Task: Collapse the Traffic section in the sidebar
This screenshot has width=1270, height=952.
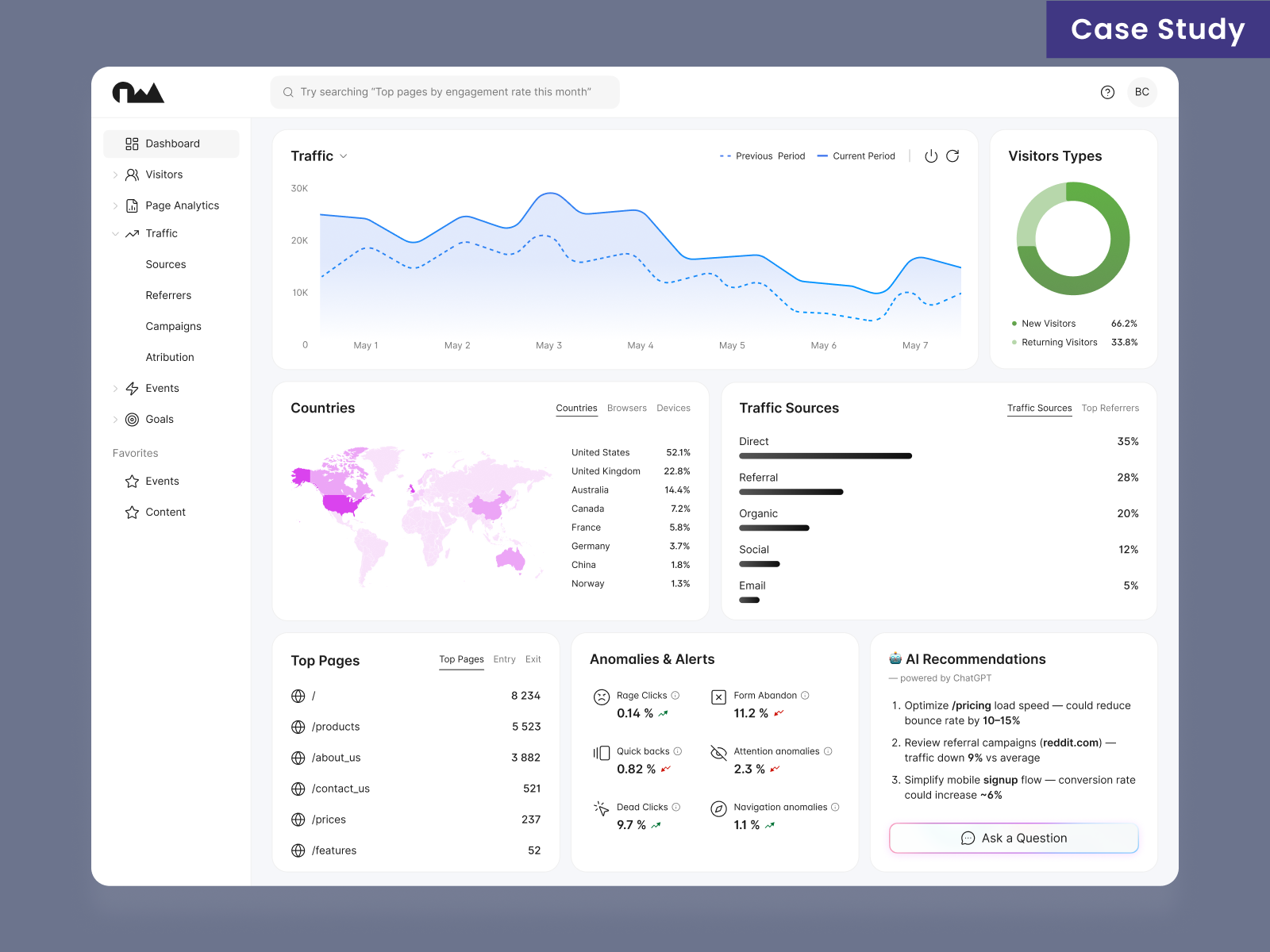Action: (x=115, y=233)
